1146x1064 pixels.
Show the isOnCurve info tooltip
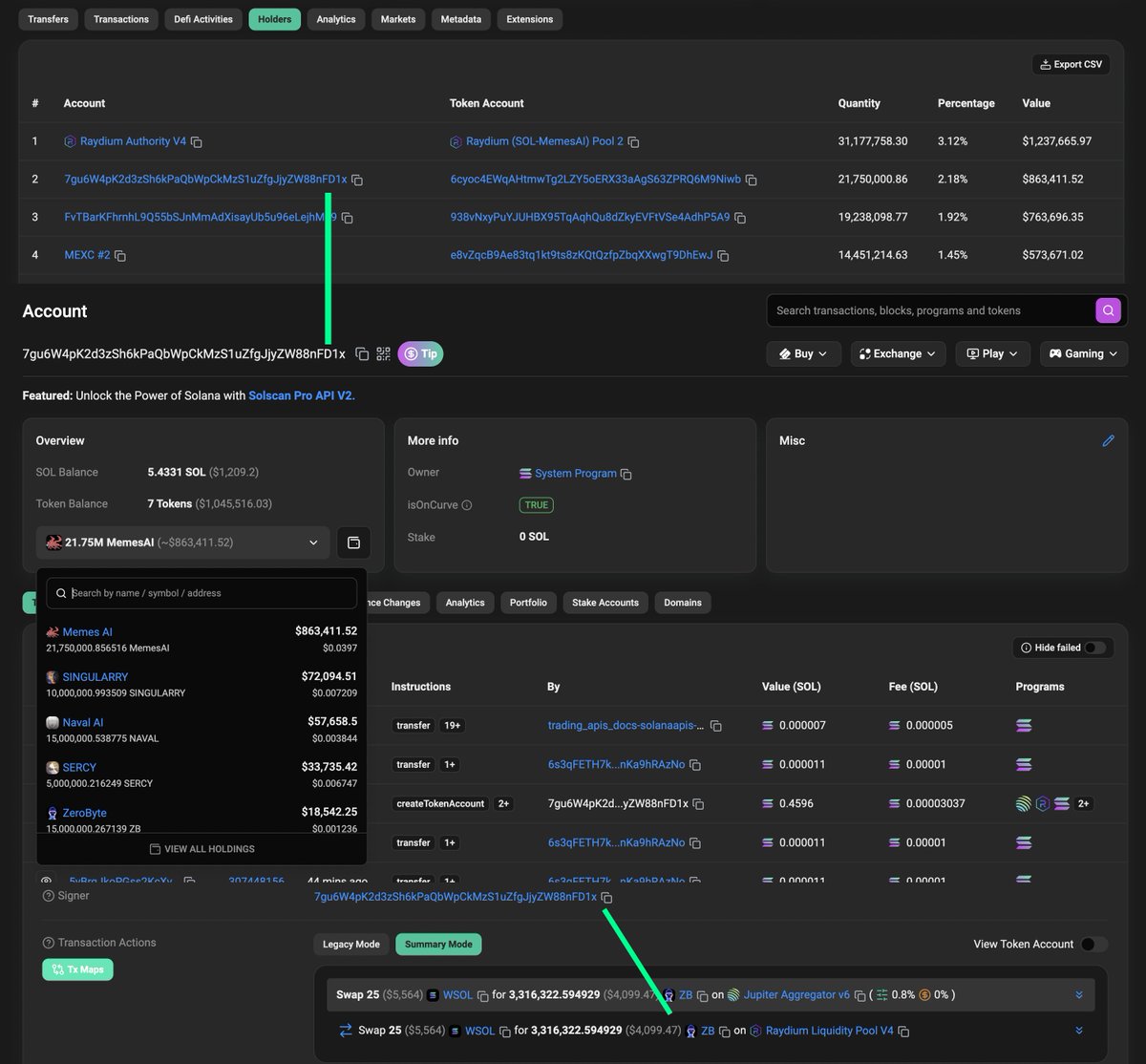click(467, 505)
